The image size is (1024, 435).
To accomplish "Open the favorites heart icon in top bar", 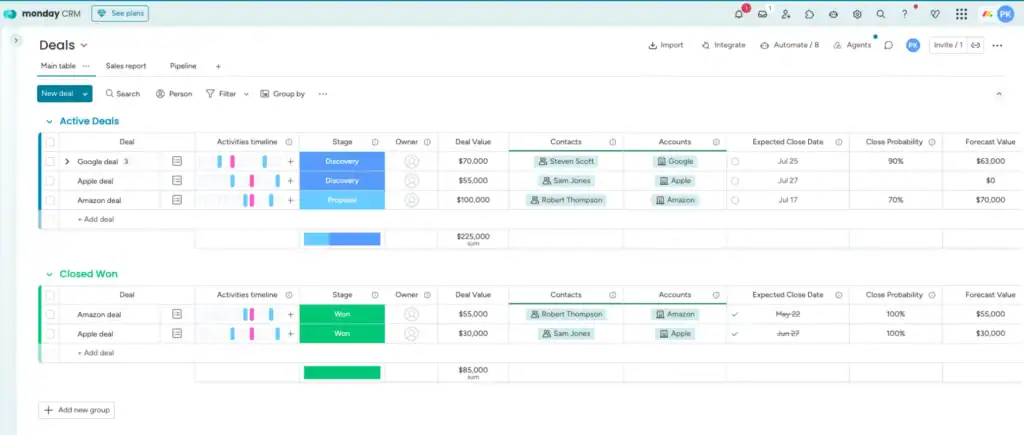I will tap(935, 14).
